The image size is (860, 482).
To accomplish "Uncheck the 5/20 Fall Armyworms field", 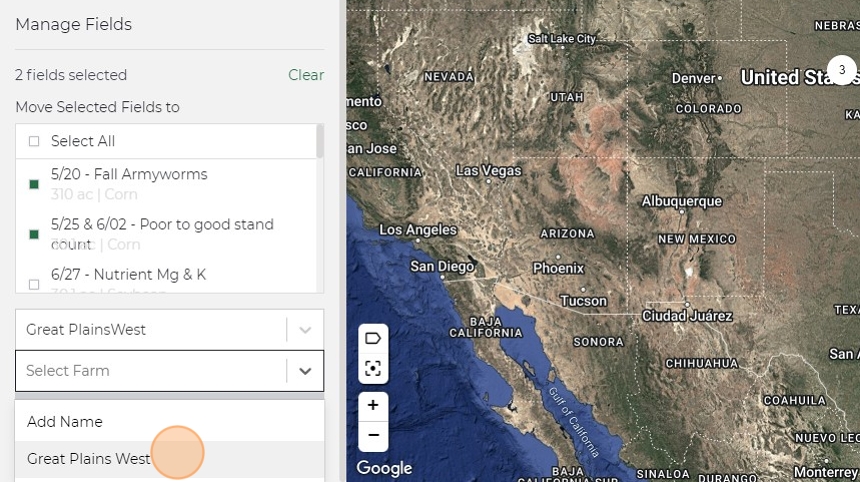I will [x=34, y=184].
